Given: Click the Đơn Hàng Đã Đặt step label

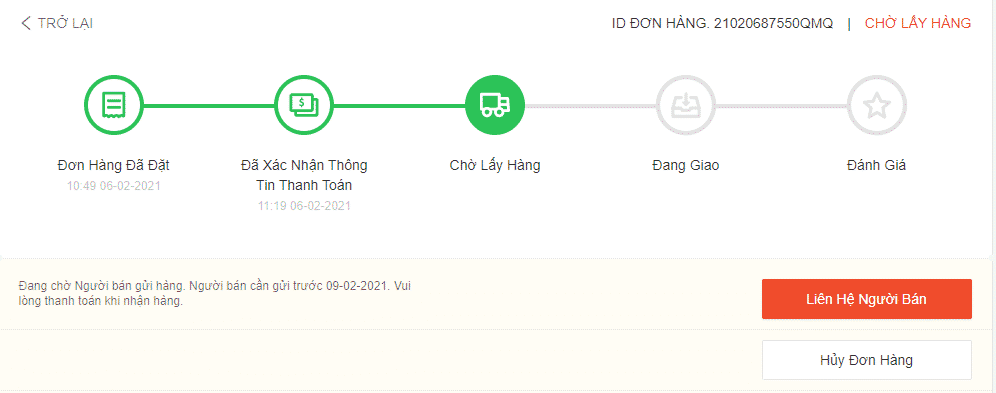Looking at the screenshot, I should [114, 166].
